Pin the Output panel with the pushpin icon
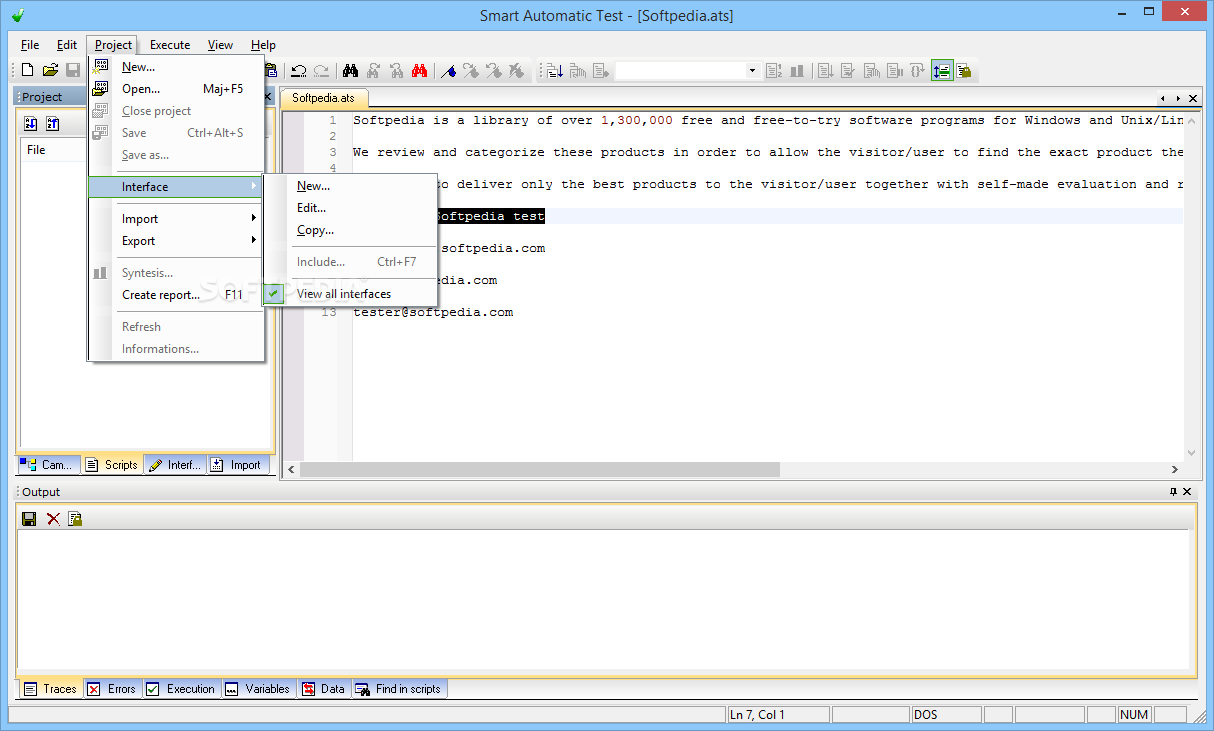Screen dimensions: 1214x731 coord(1173,492)
